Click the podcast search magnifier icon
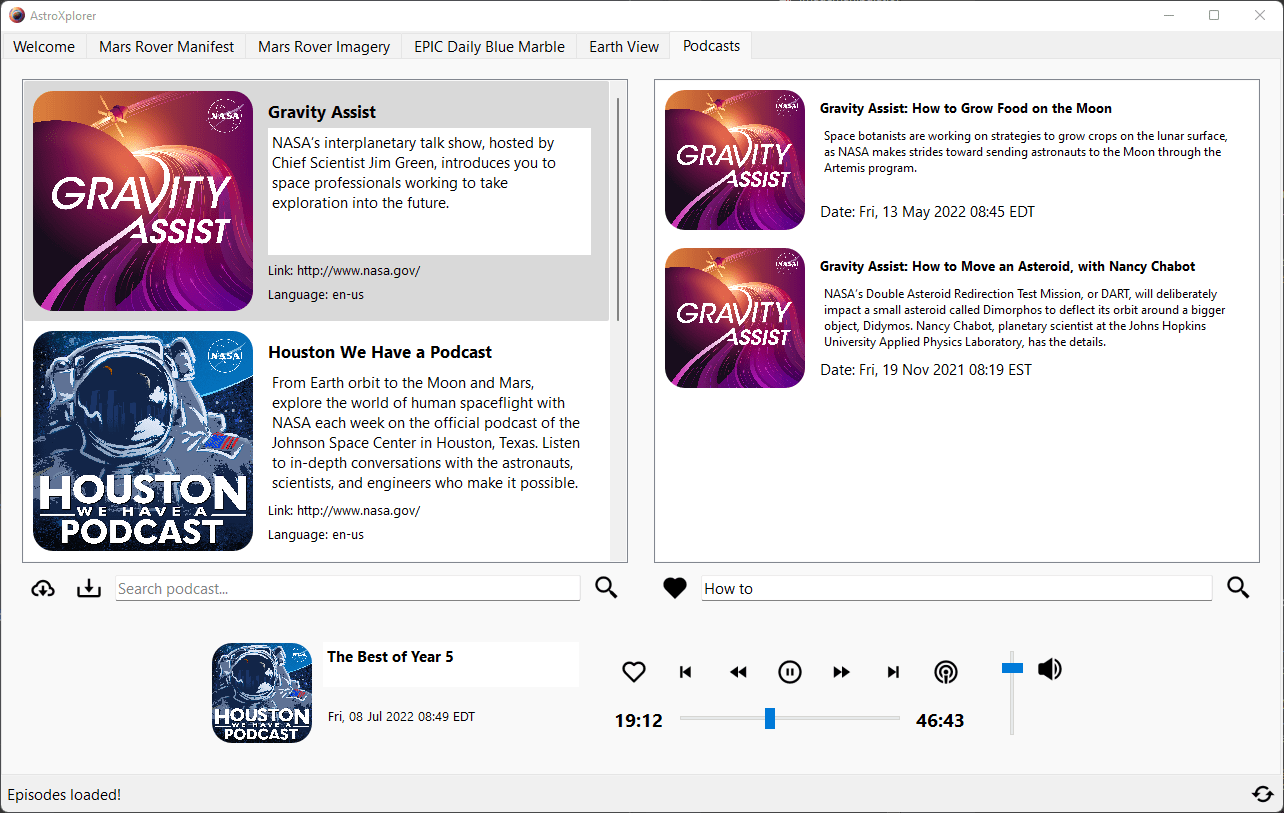 pos(606,588)
